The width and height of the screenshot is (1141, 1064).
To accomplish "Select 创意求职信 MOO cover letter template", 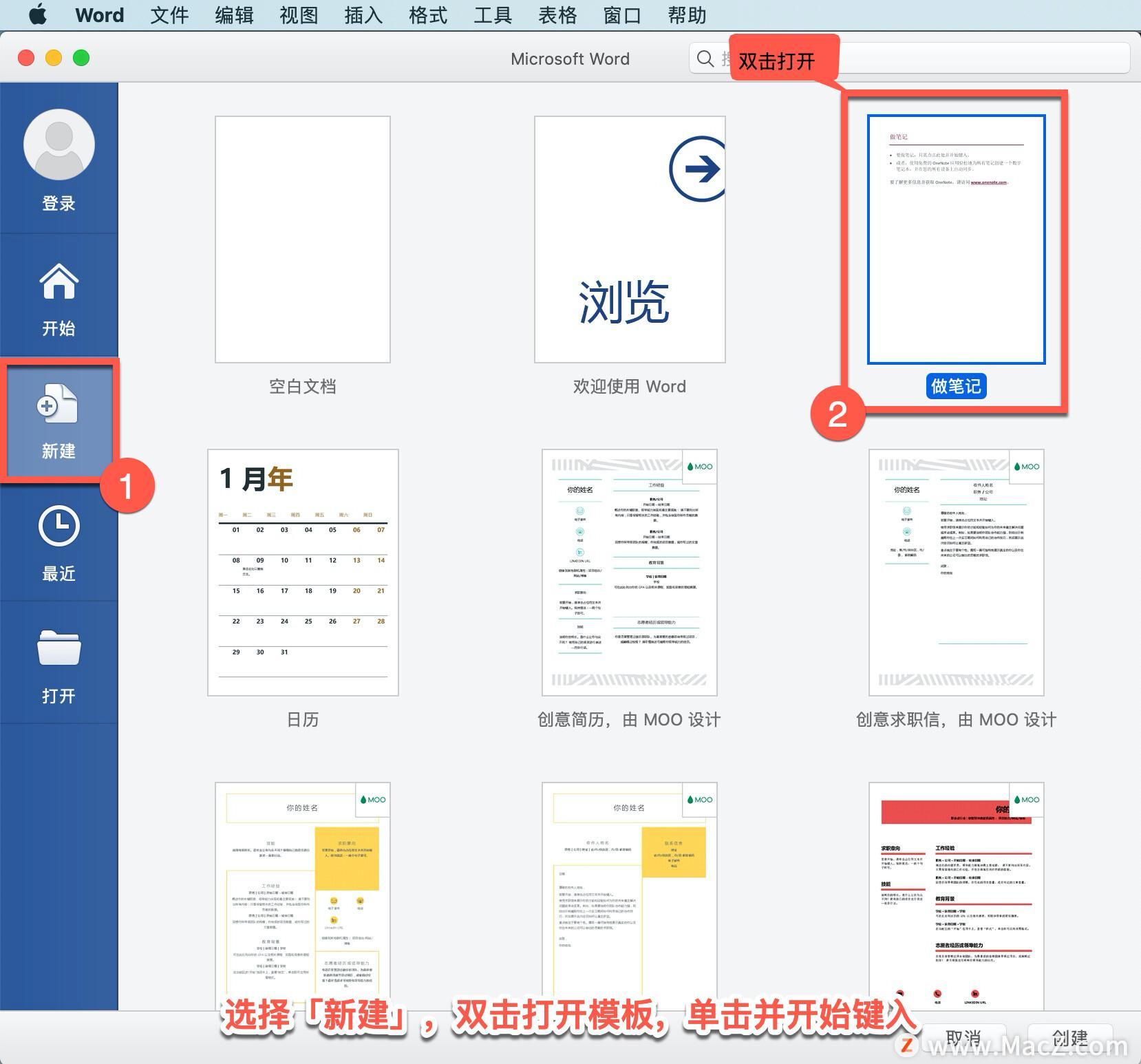I will tap(957, 573).
